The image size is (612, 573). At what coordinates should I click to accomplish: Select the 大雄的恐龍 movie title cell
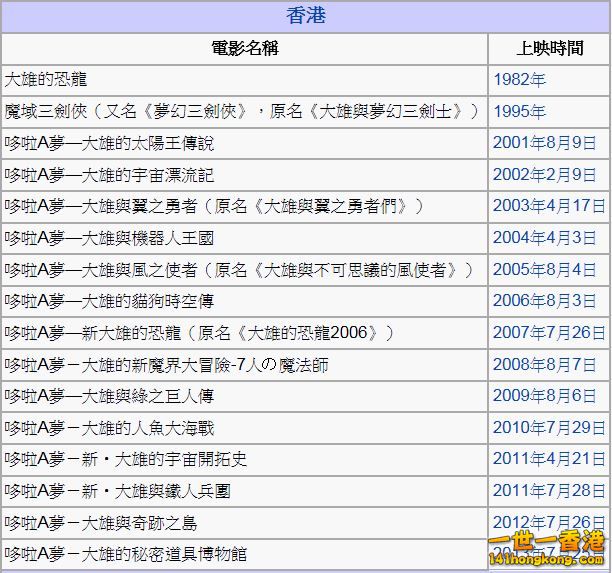pyautogui.click(x=46, y=79)
